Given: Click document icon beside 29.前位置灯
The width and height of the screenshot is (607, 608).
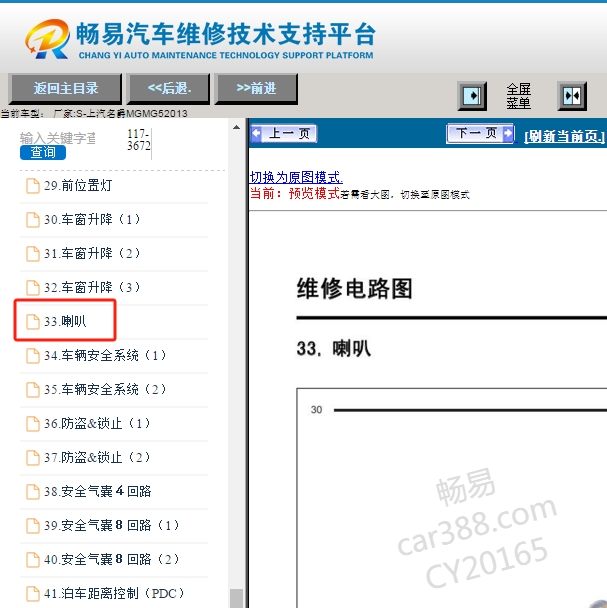Looking at the screenshot, I should 33,186.
